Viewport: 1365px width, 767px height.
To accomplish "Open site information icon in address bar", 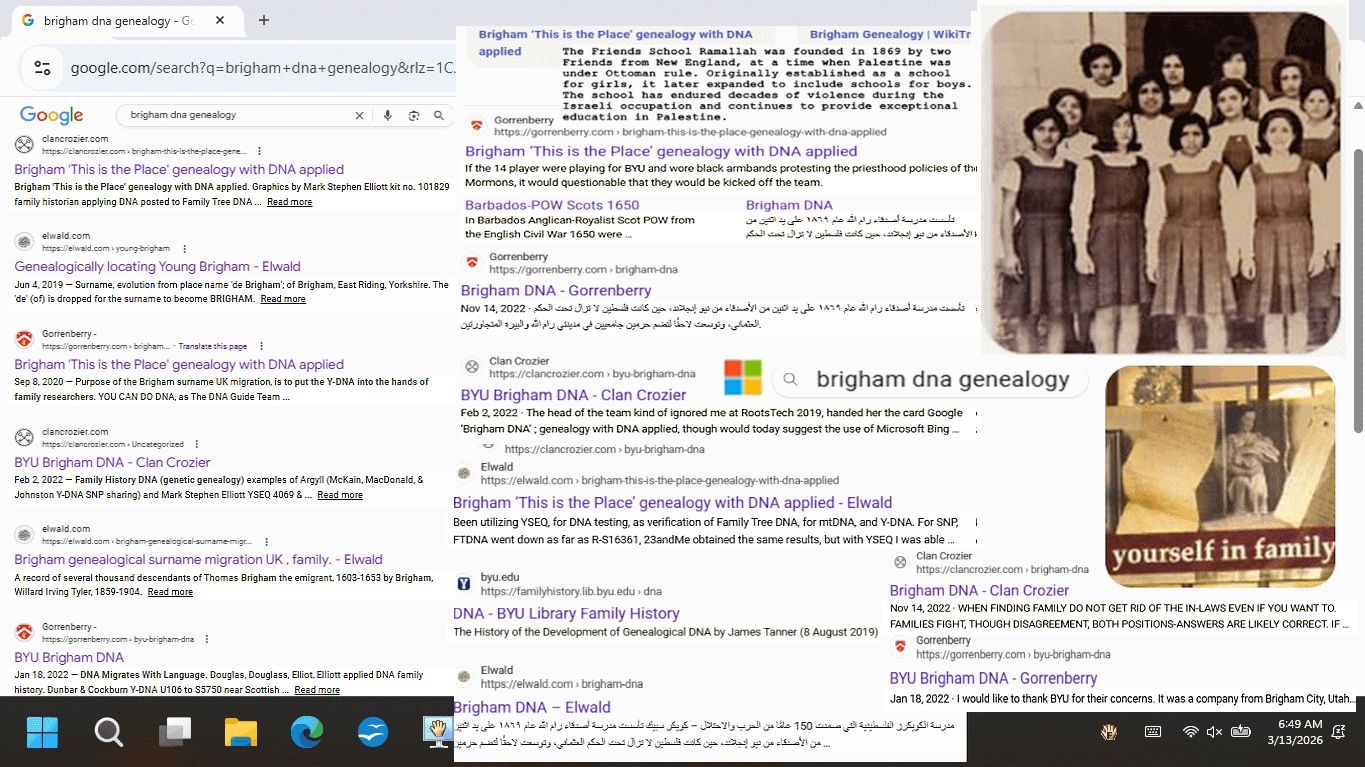I will [x=43, y=68].
